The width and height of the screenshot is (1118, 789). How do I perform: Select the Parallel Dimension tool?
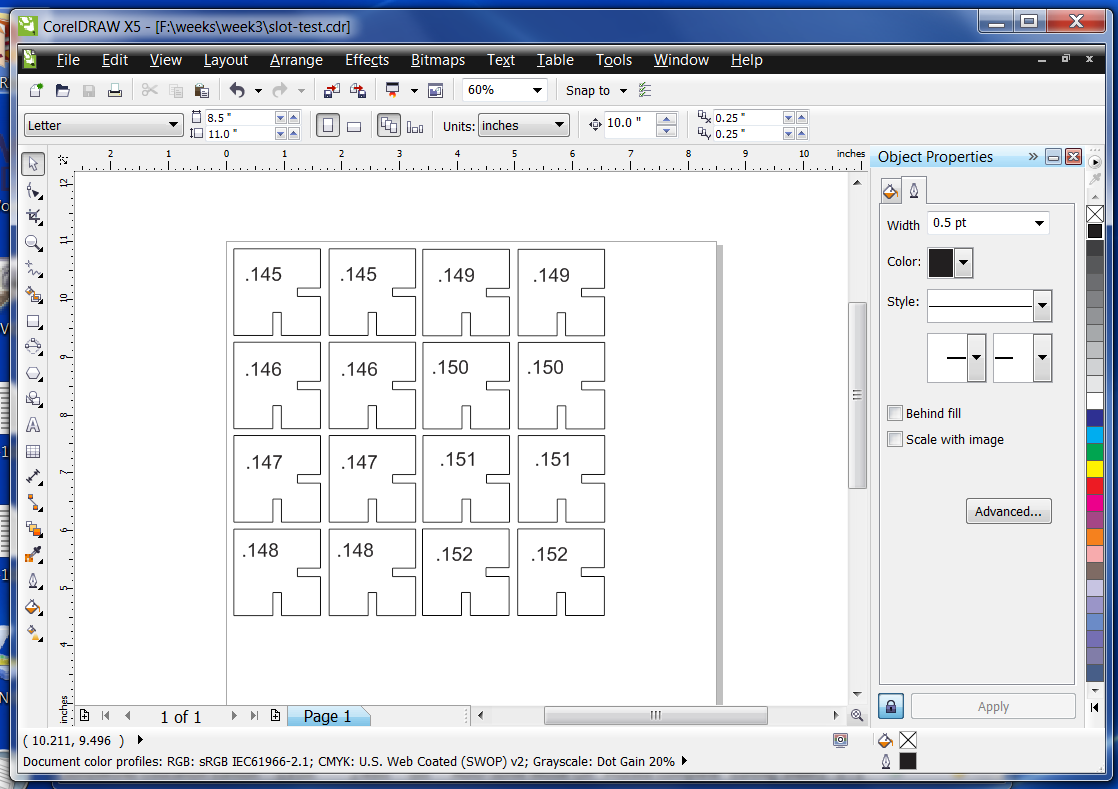(33, 477)
